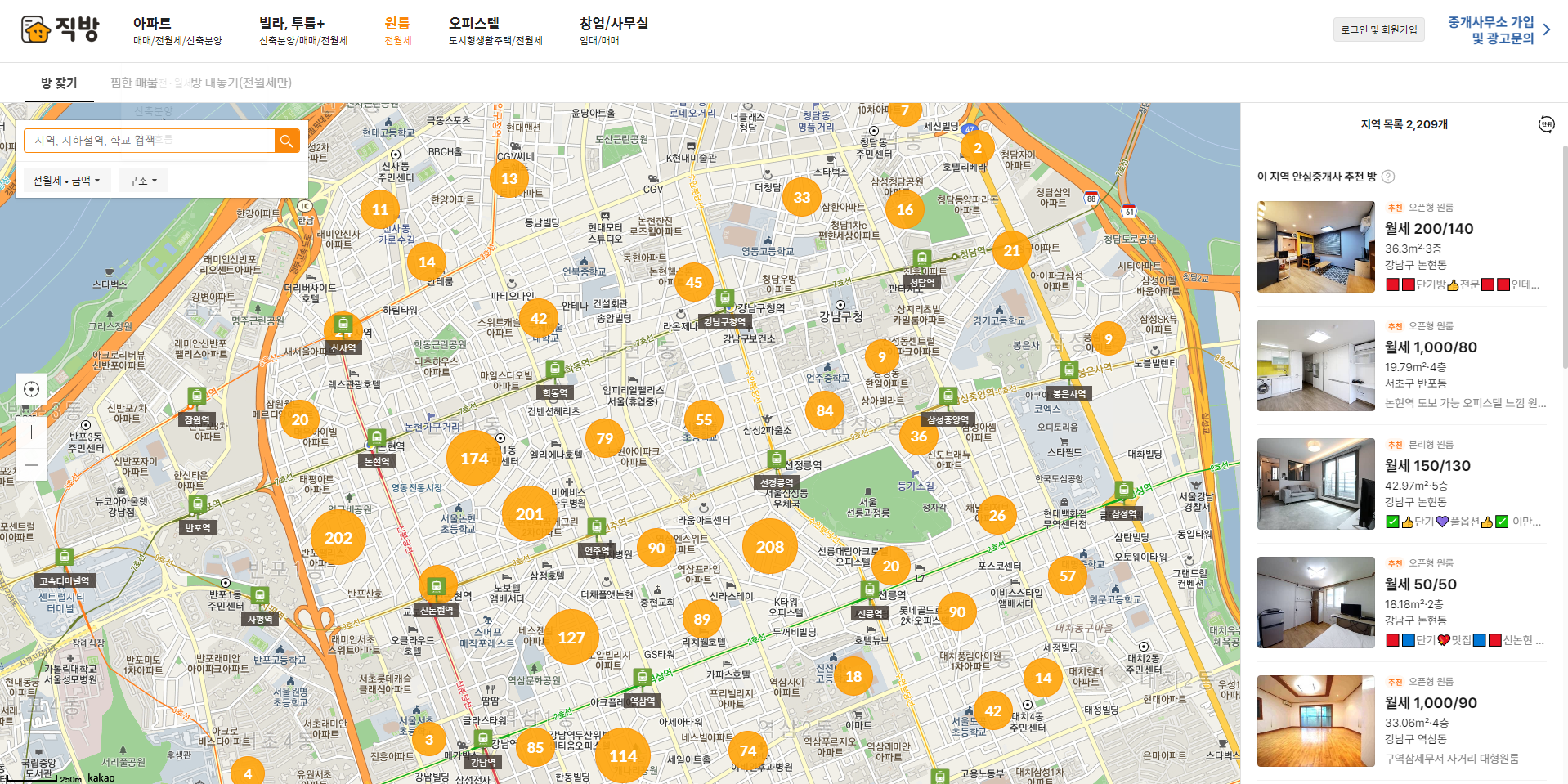Select the map cluster marker 208
This screenshot has height=784, width=1568.
pos(770,547)
